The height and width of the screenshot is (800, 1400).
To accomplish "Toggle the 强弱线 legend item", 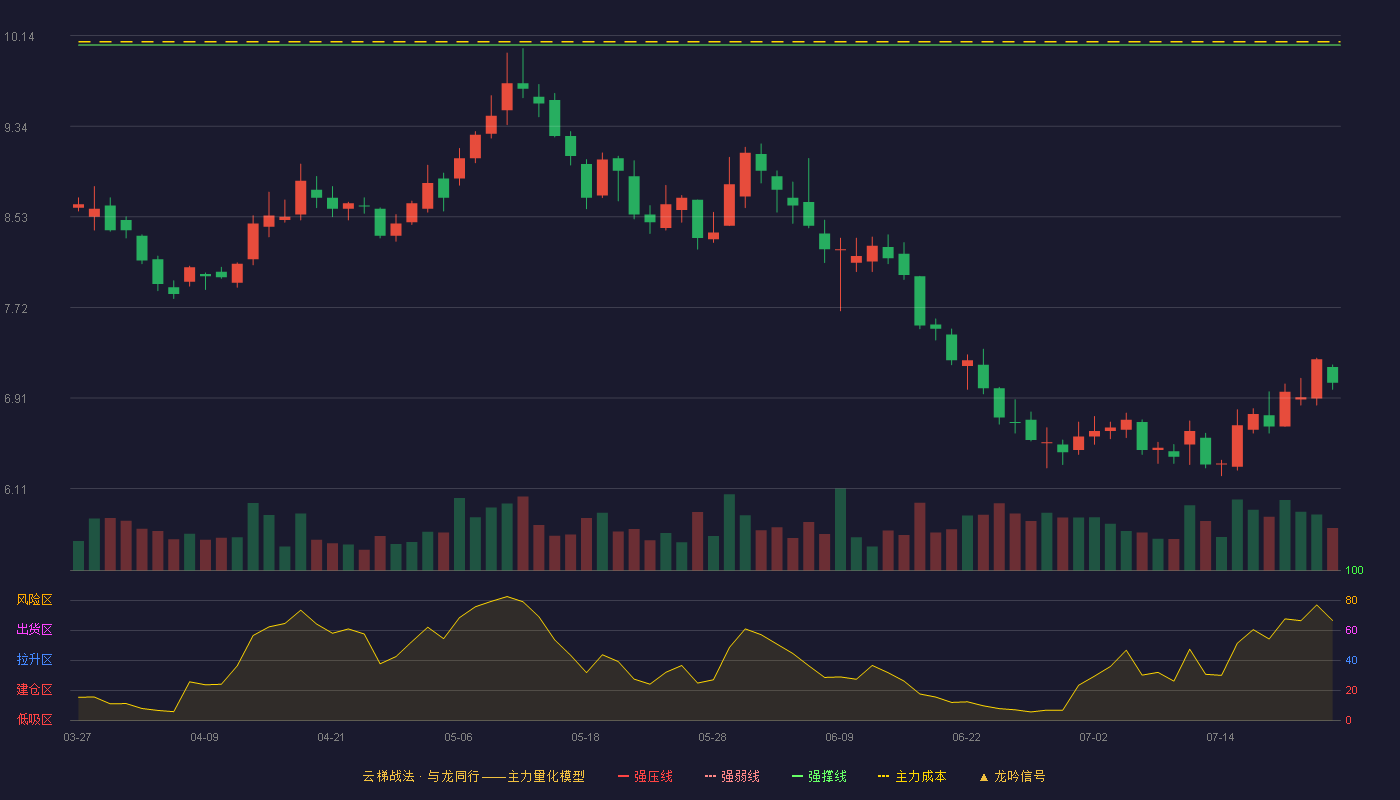I will (732, 776).
